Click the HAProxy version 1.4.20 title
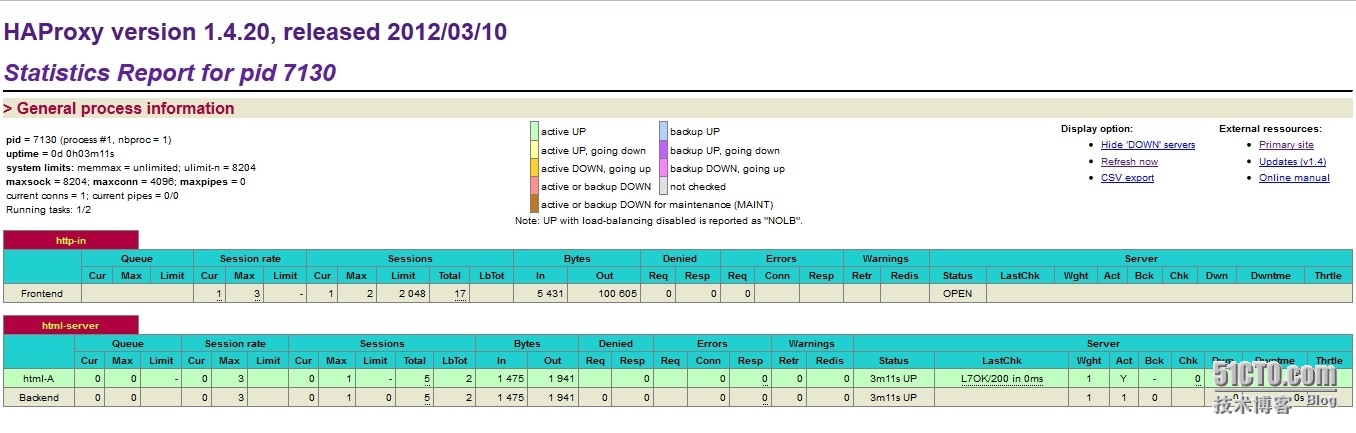This screenshot has width=1356, height=433. coord(255,32)
